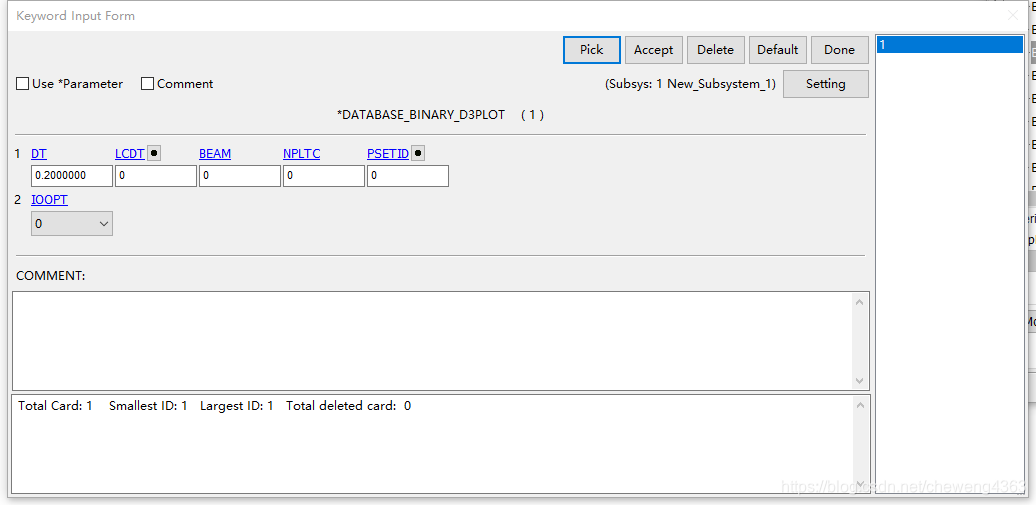Viewport: 1036px width, 505px height.
Task: Click the LCDT value field
Action: (156, 176)
